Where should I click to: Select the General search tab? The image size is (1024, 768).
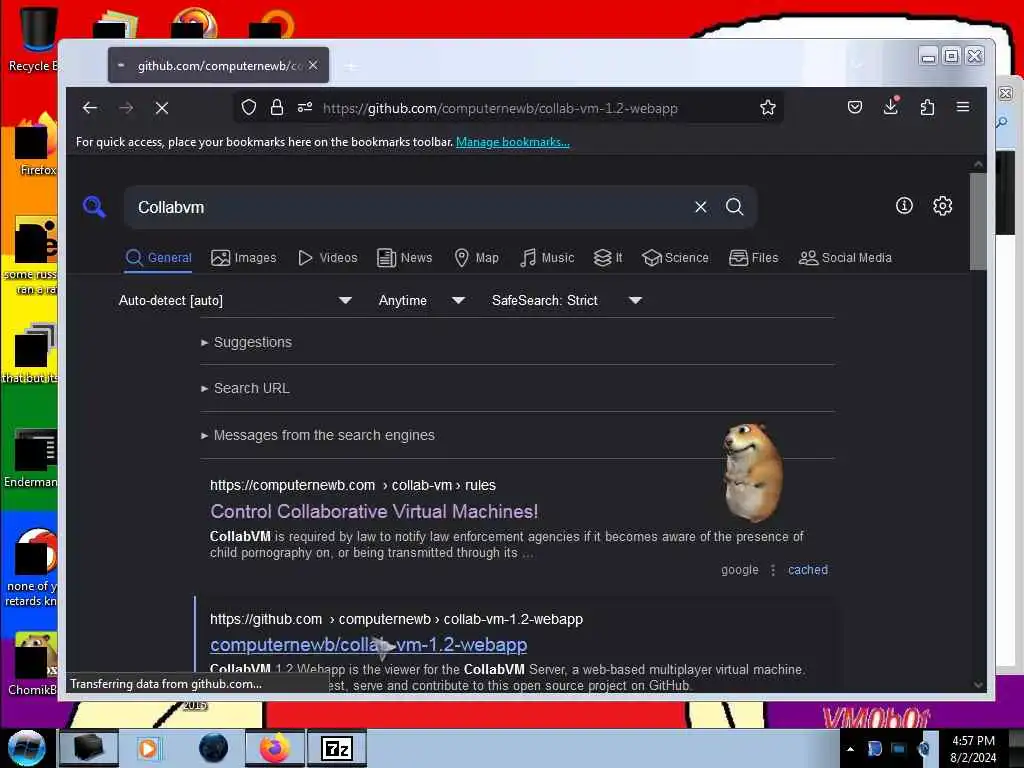(159, 258)
